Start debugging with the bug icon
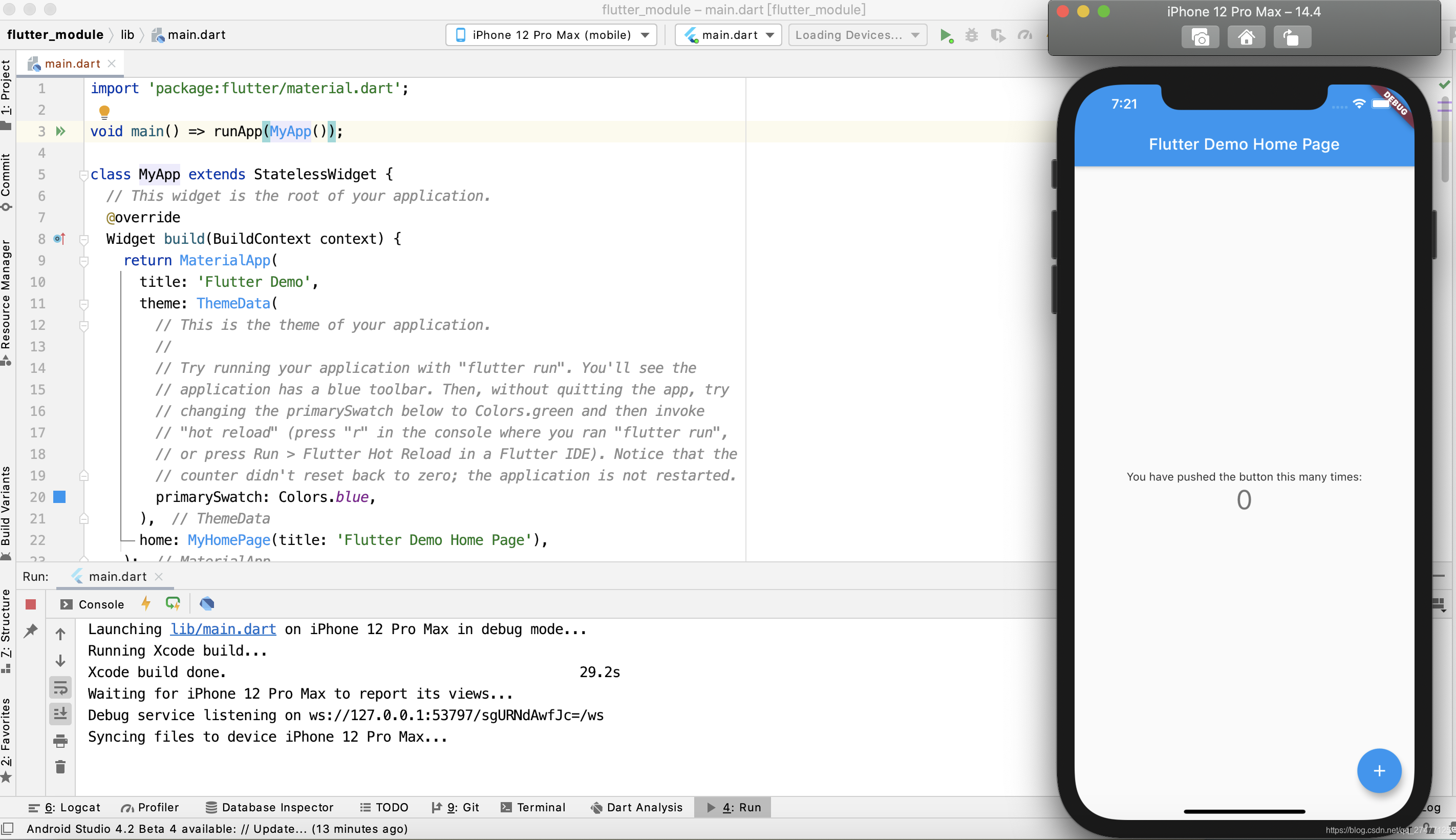Screen dimensions: 1456x840 [971, 35]
